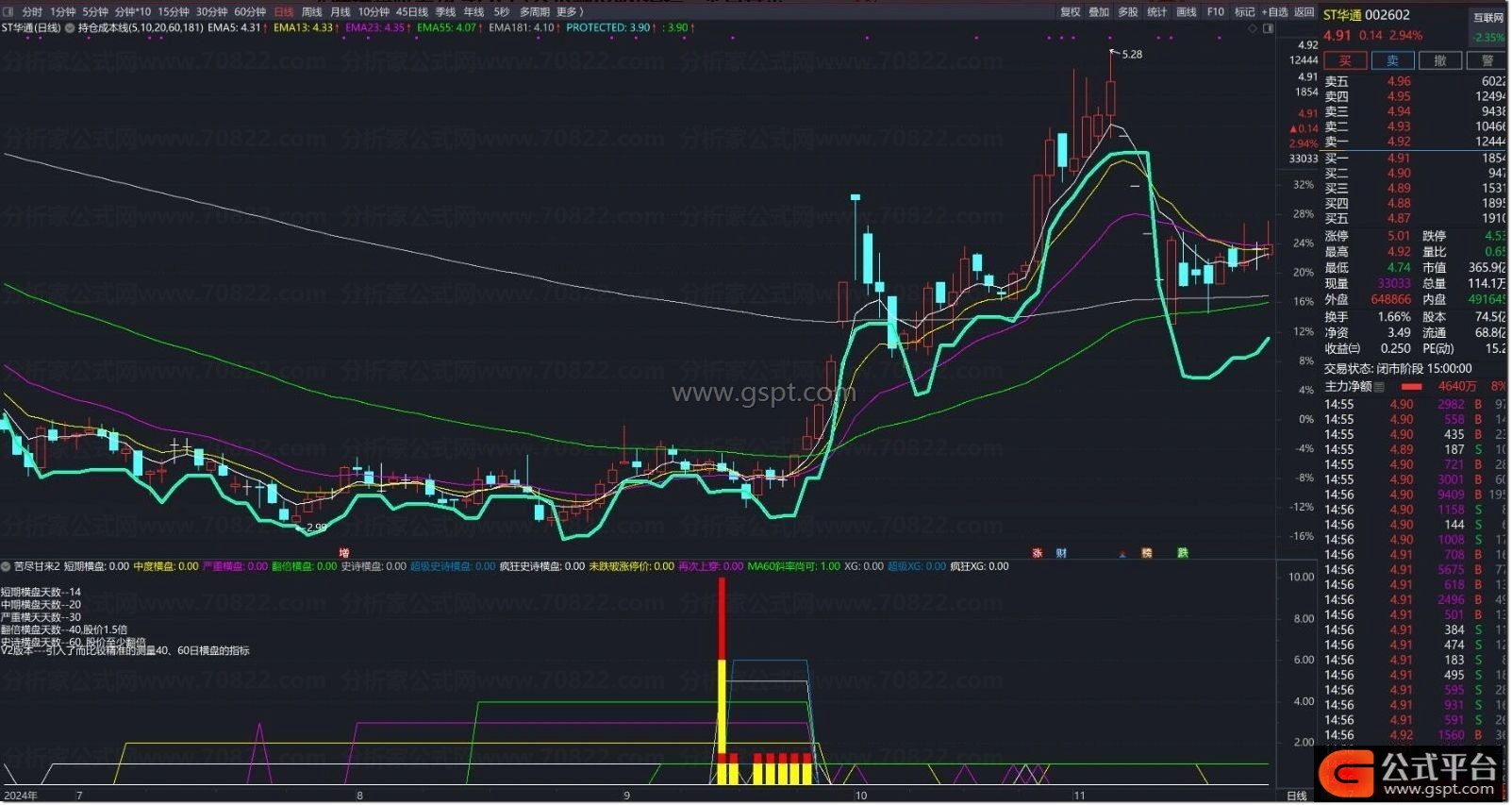The width and height of the screenshot is (1512, 805).
Task: Click the MA60斜率尚可: 1.00 label
Action: point(793,567)
